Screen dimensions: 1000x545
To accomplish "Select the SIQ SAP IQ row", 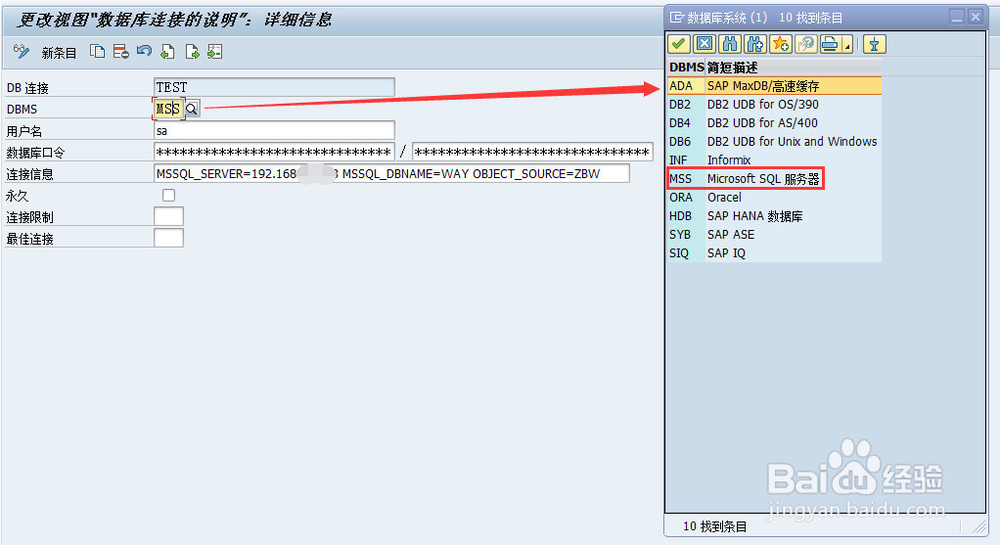I will point(774,253).
